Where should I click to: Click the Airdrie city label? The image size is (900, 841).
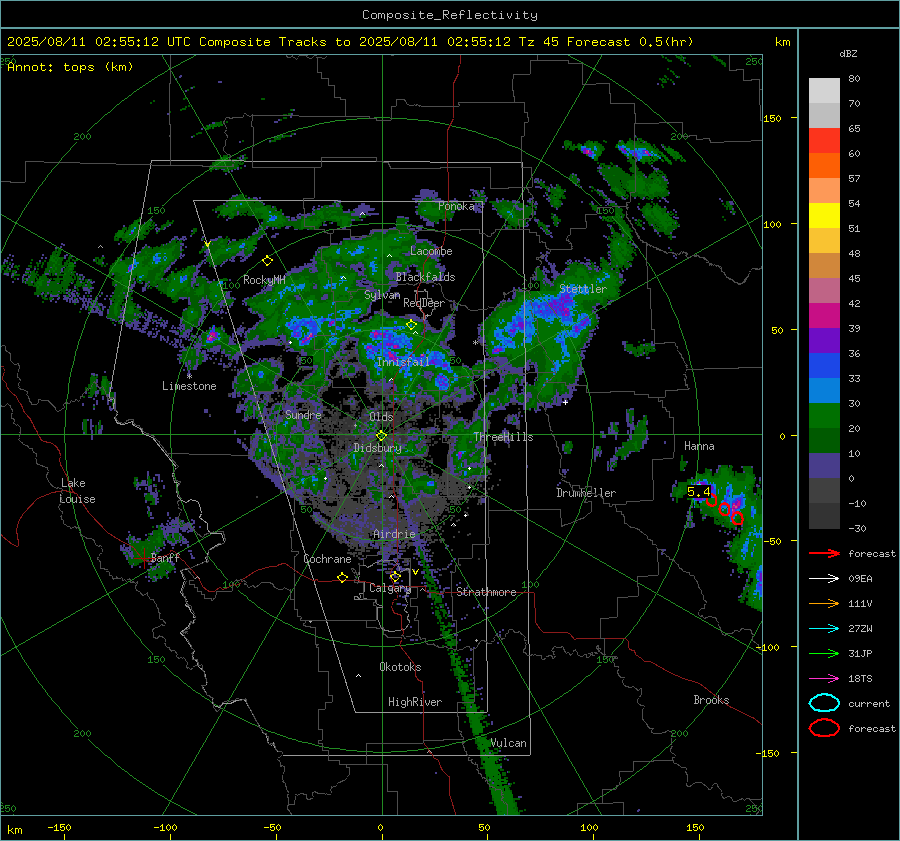pyautogui.click(x=394, y=534)
